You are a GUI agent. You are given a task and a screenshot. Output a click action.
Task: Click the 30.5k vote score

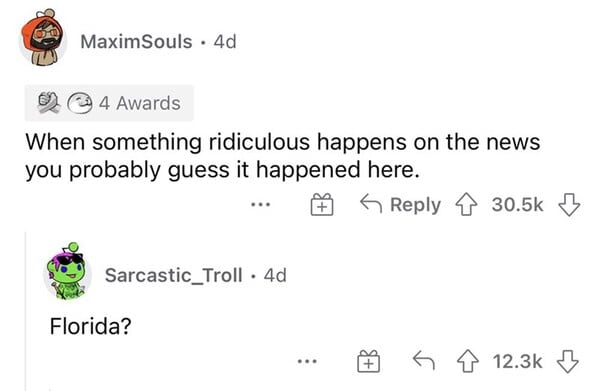point(517,205)
